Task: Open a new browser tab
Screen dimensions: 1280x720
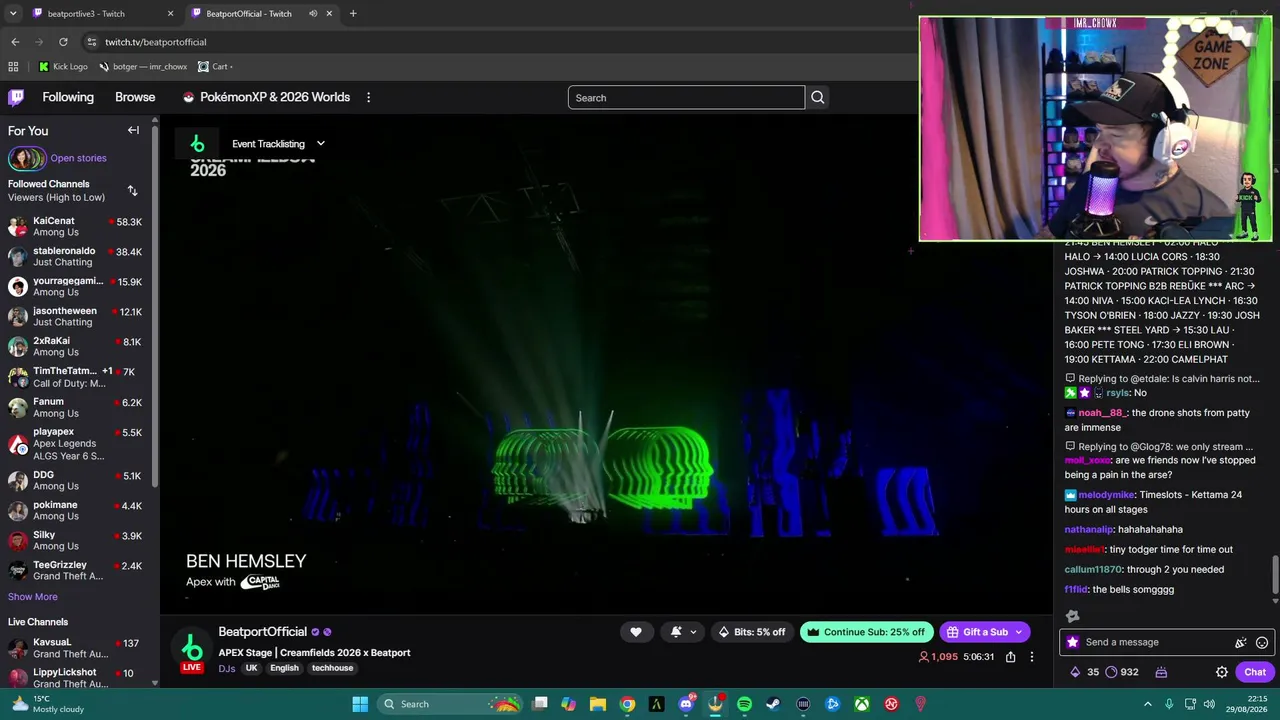Action: click(353, 14)
